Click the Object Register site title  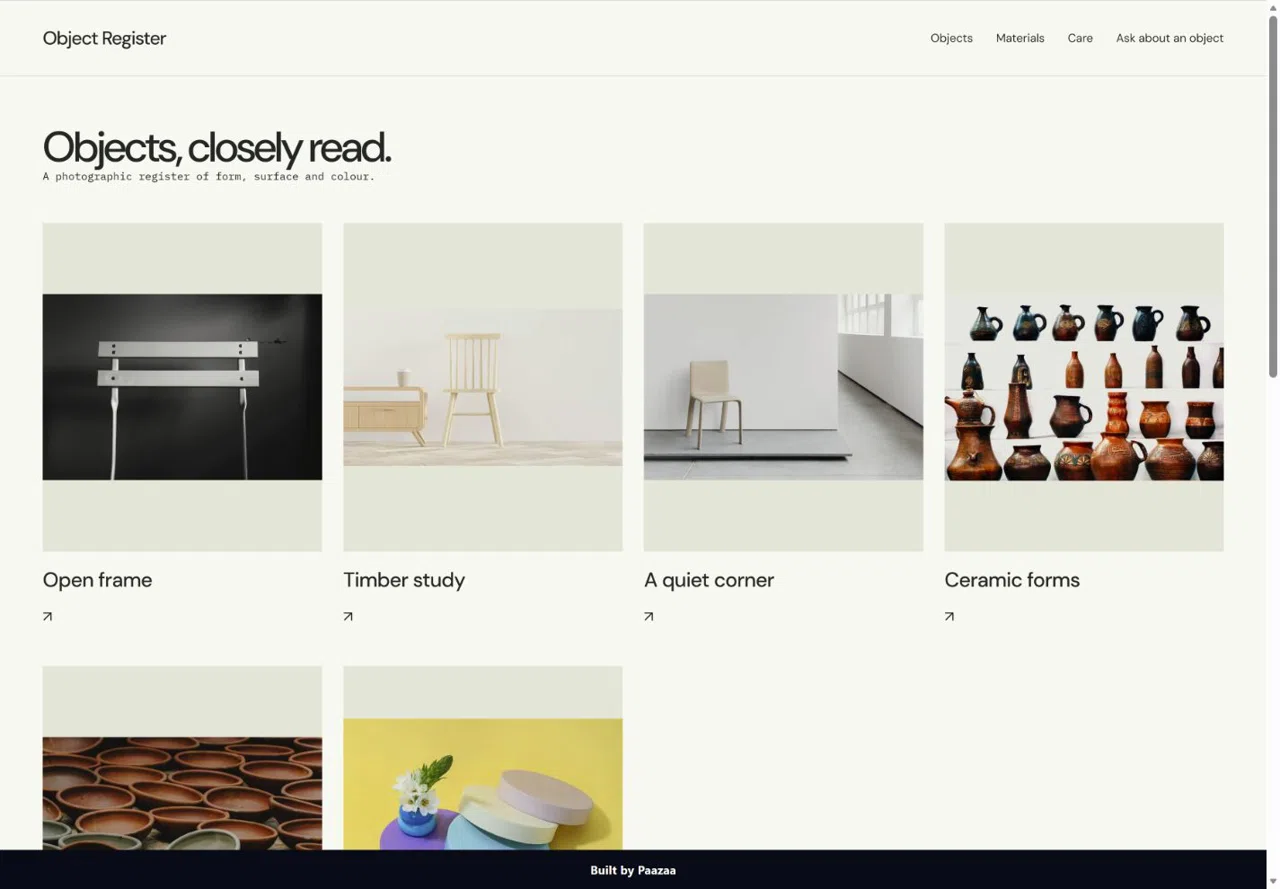coord(104,38)
